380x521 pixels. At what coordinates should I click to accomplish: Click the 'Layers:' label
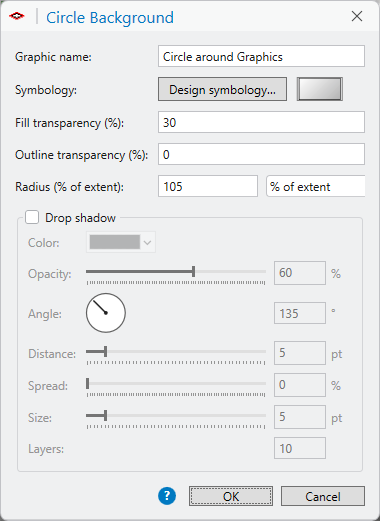pos(46,449)
